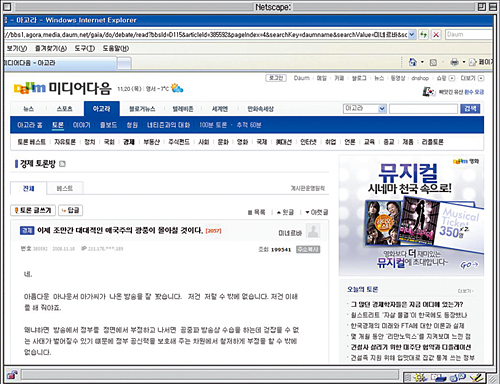500x384 pixels.
Task: Open the 즐겨찾기(A) favorites menu
Action: 51,48
